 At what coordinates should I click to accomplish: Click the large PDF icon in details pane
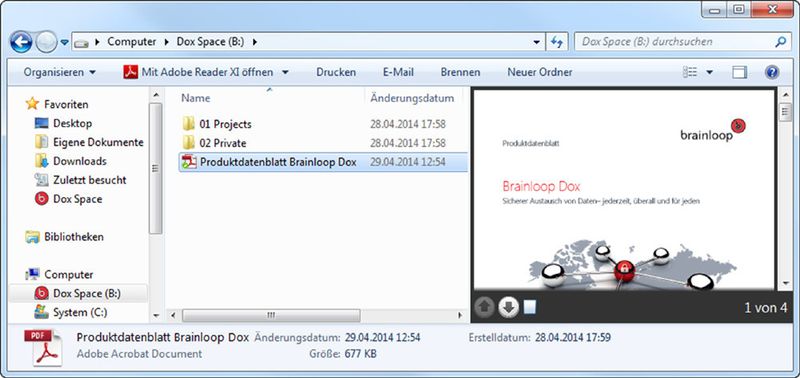point(43,347)
